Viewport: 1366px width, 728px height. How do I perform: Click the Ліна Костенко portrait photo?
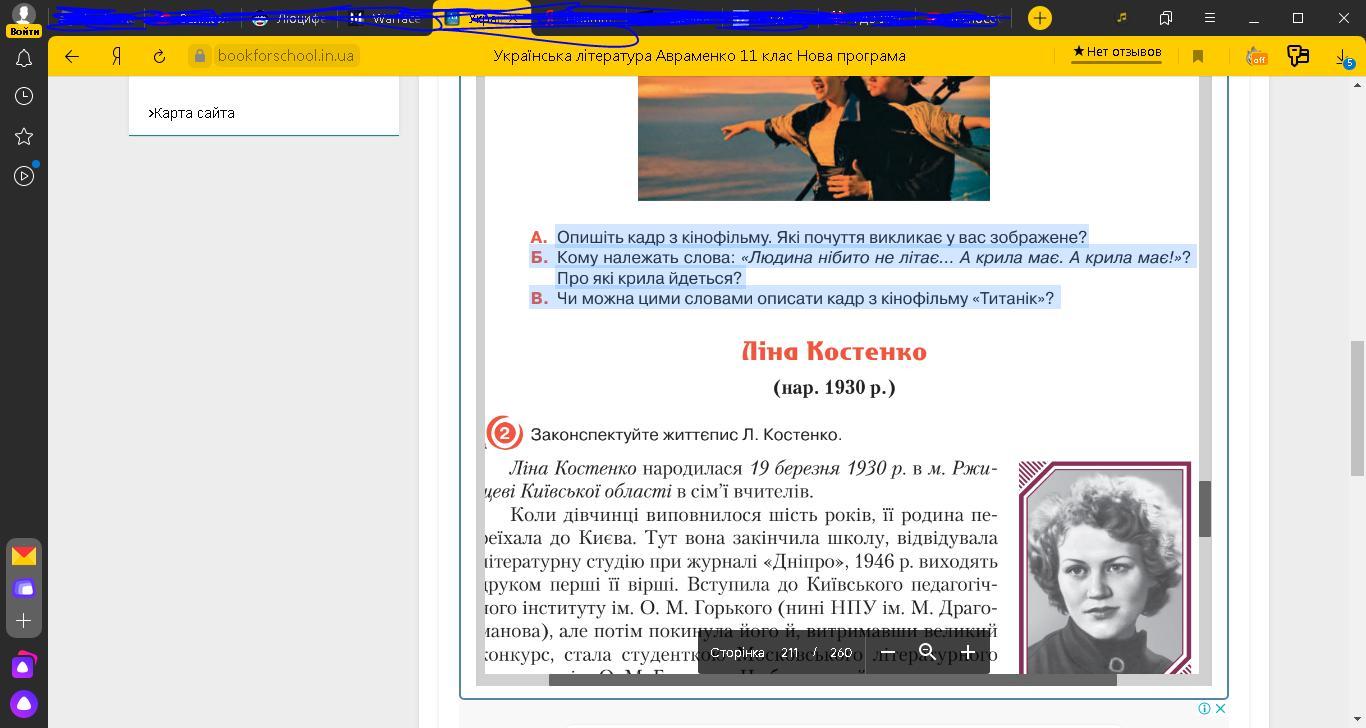point(1105,567)
